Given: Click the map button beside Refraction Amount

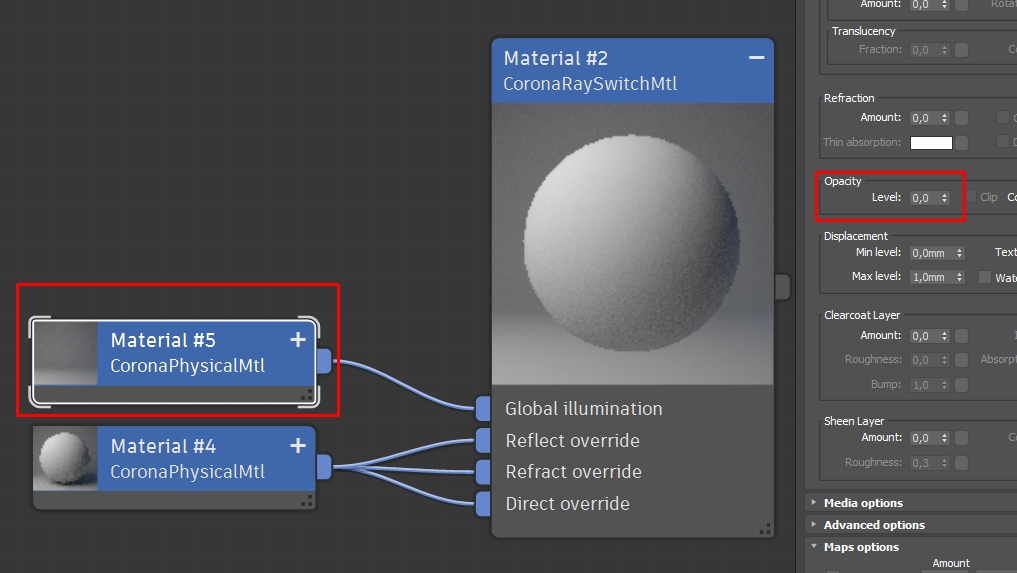Looking at the screenshot, I should pyautogui.click(x=962, y=117).
